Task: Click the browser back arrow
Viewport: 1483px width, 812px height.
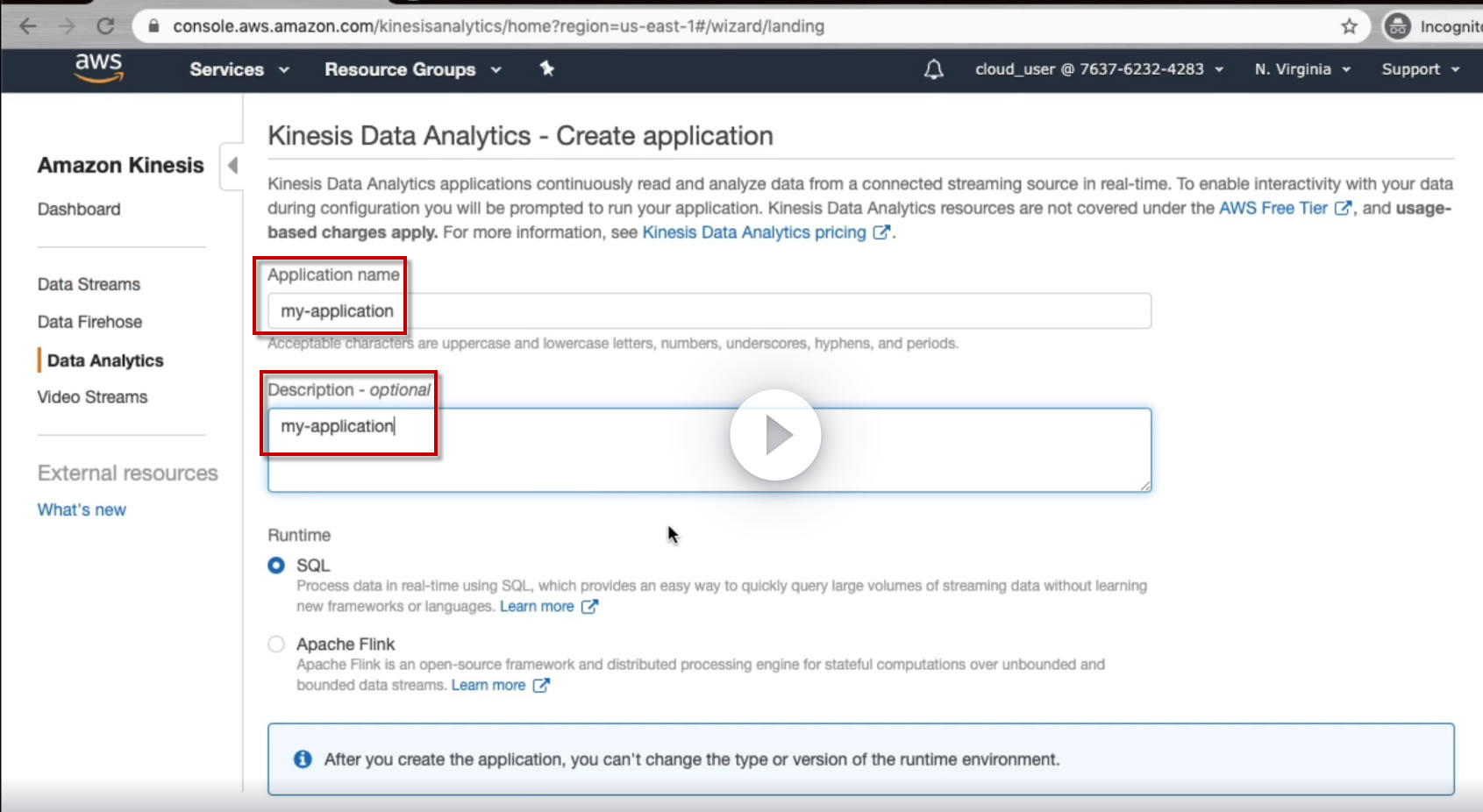Action: click(28, 26)
